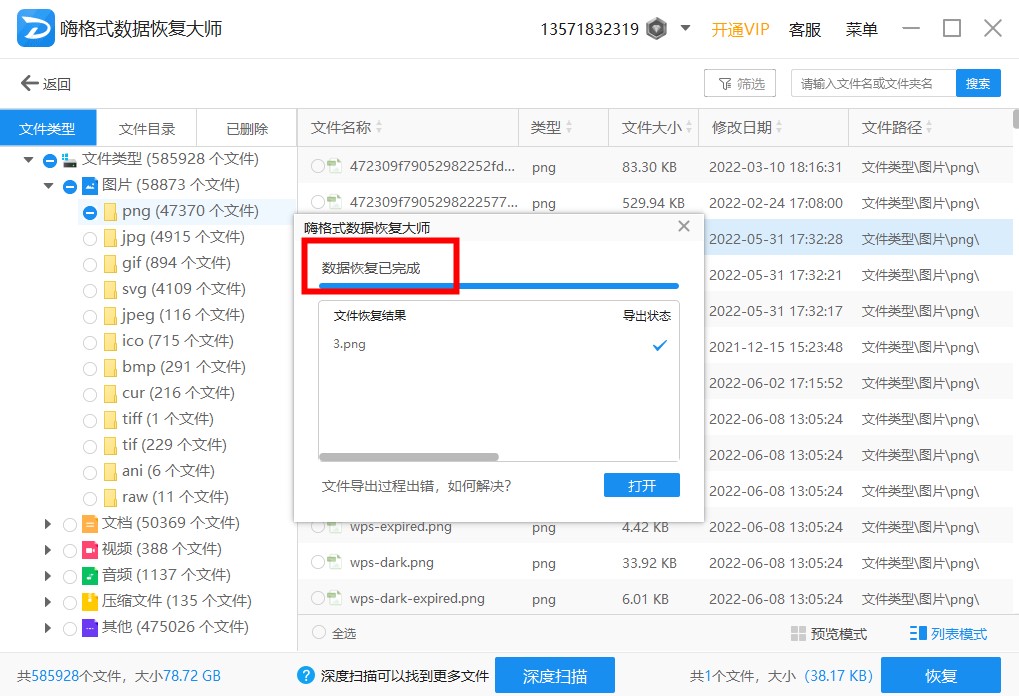1019x696 pixels.
Task: Expand the other files tree node
Action: pyautogui.click(x=47, y=628)
